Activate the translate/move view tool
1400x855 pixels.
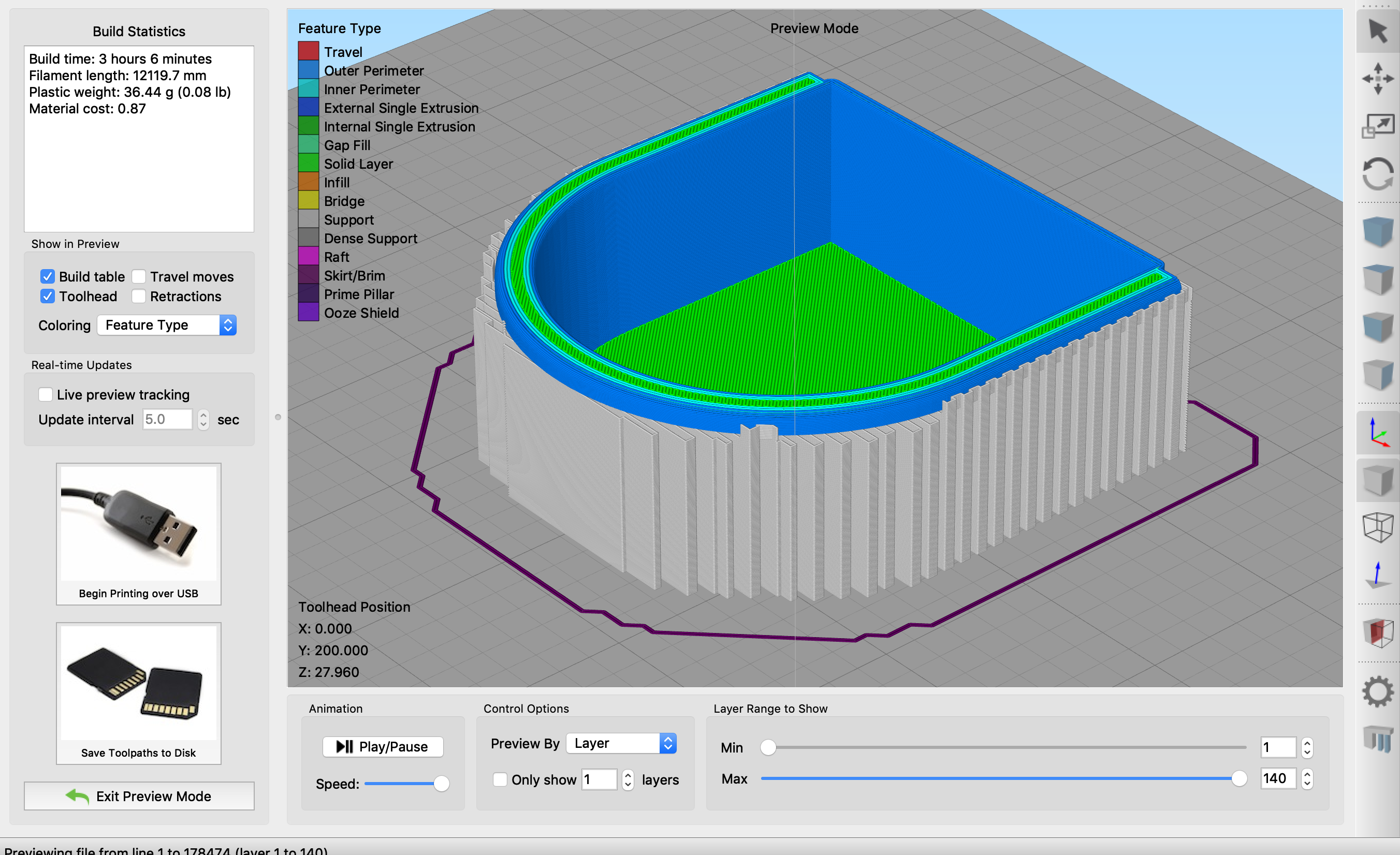[1378, 78]
